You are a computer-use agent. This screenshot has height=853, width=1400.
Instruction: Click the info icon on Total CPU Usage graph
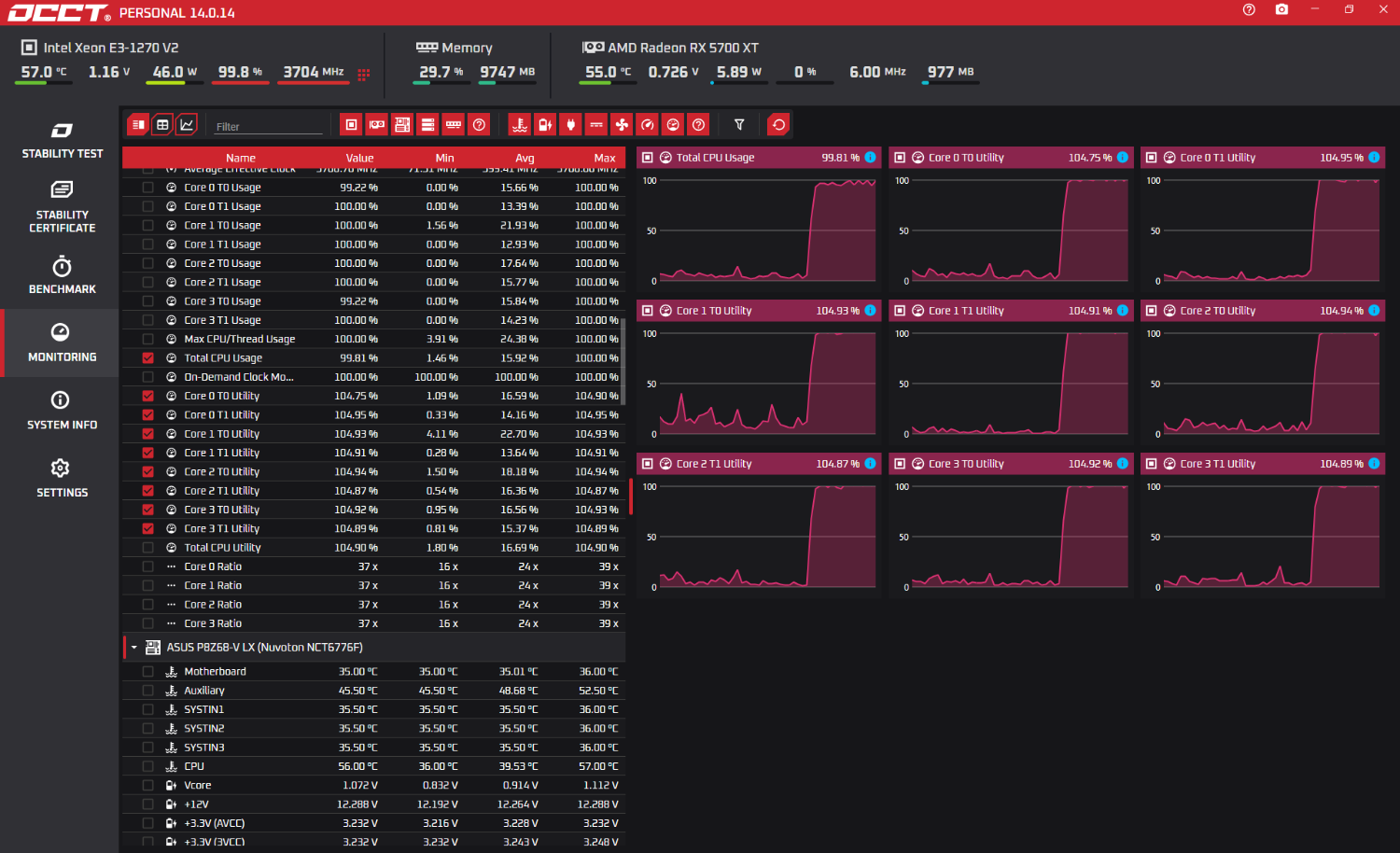coord(870,158)
